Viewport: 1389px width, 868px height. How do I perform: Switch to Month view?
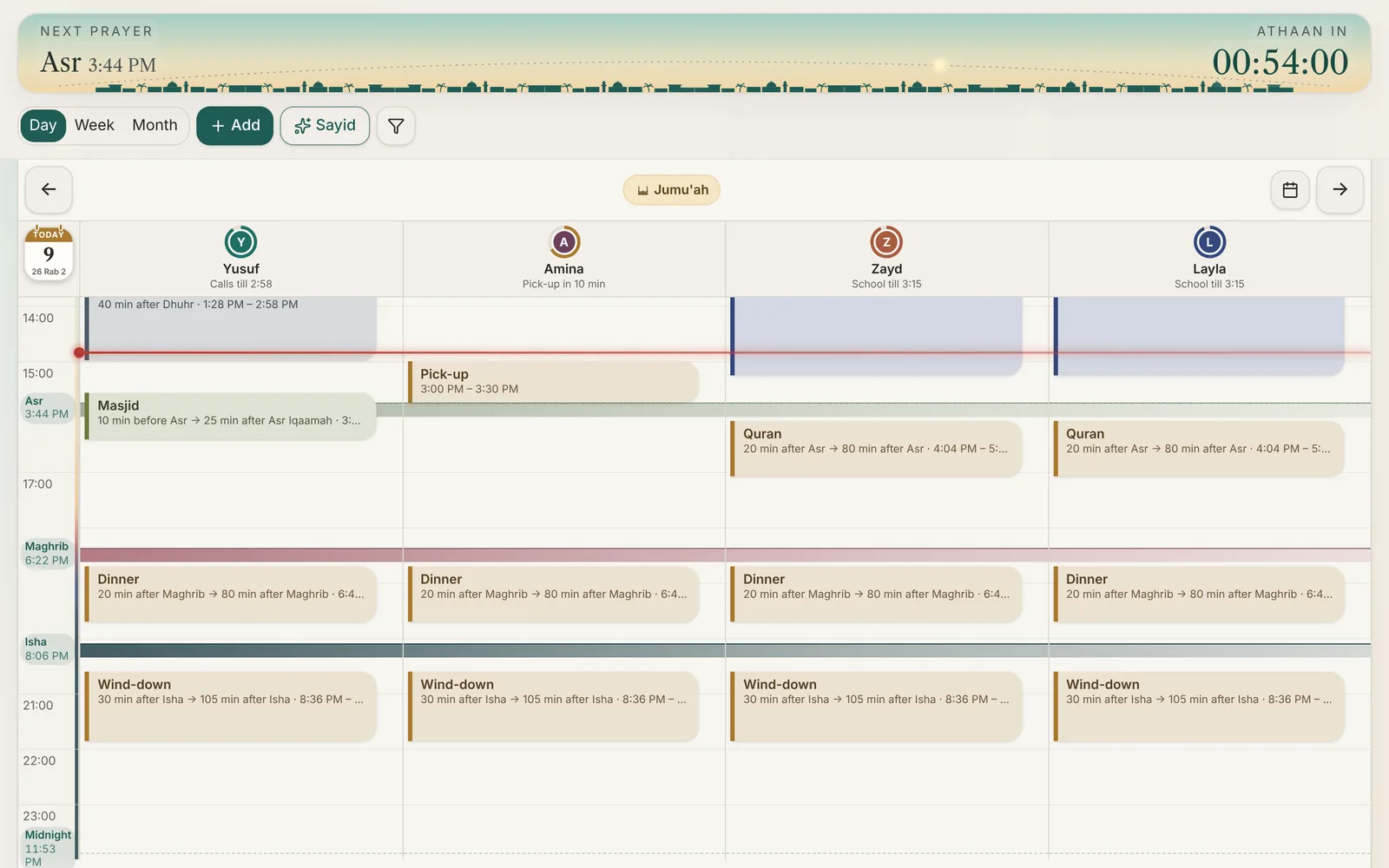tap(155, 126)
